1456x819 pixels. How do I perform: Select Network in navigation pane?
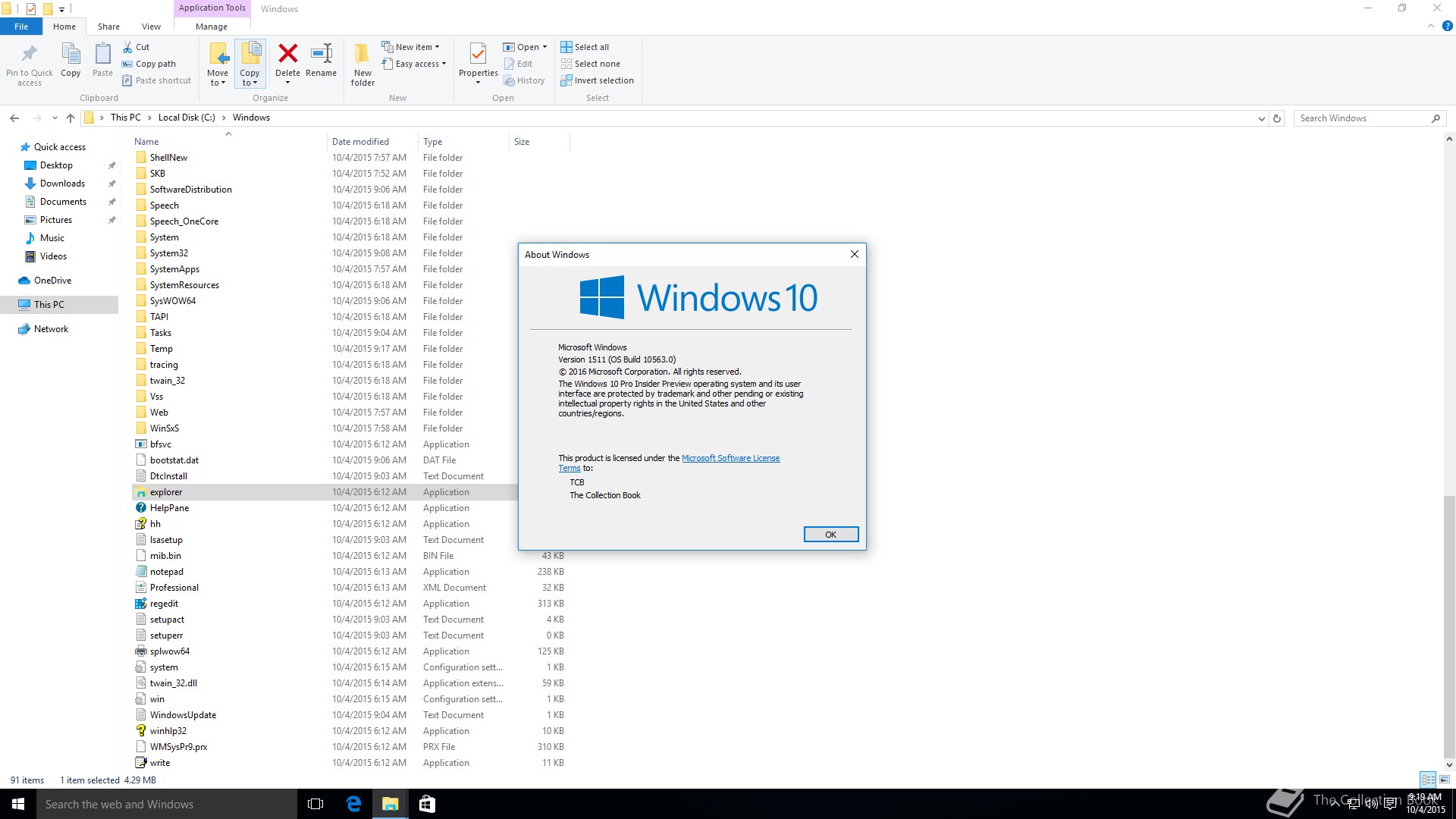[x=51, y=329]
